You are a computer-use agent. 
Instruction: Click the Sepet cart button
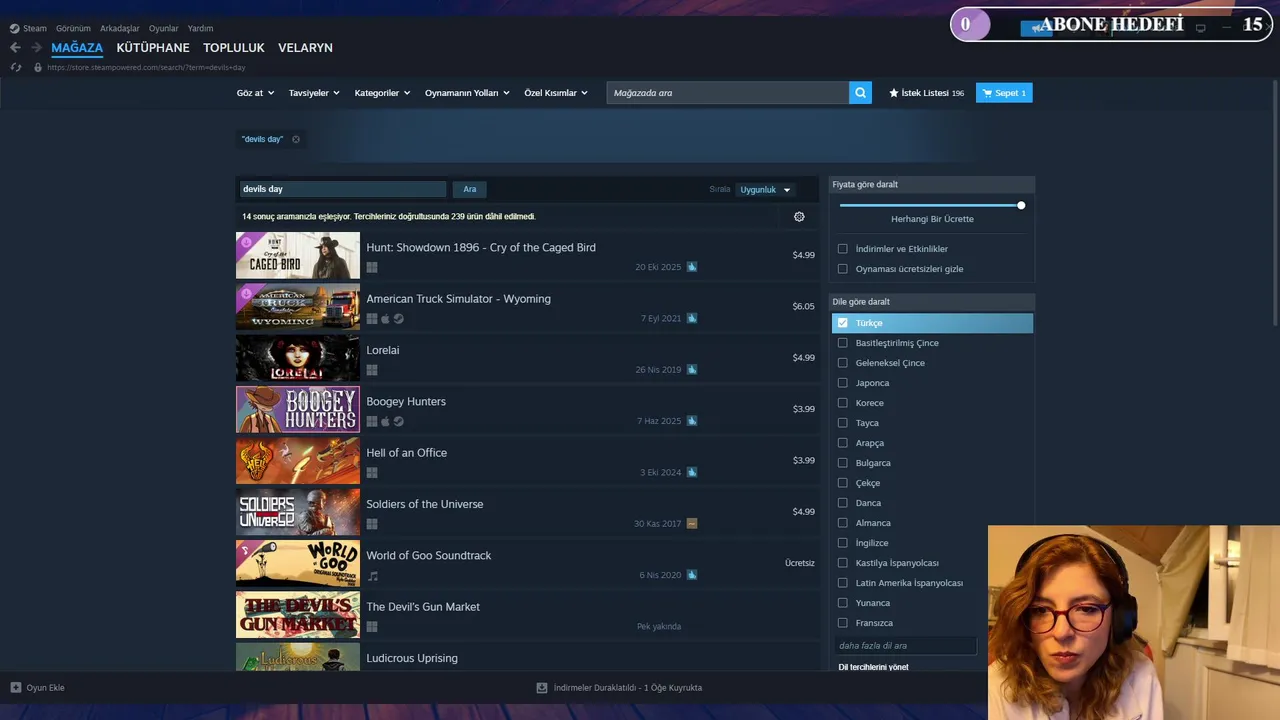coord(1004,93)
